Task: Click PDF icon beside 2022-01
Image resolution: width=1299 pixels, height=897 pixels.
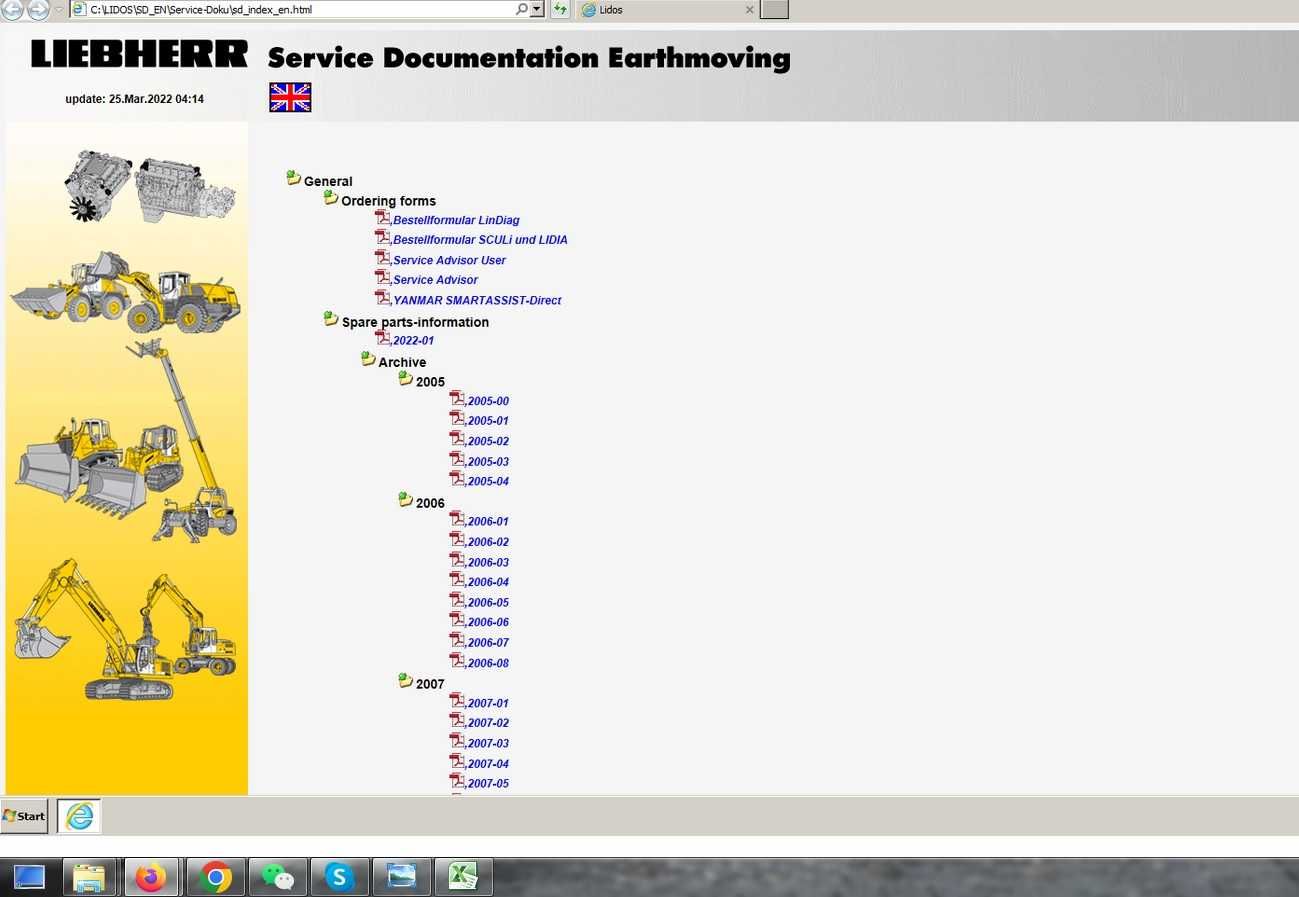Action: (383, 339)
